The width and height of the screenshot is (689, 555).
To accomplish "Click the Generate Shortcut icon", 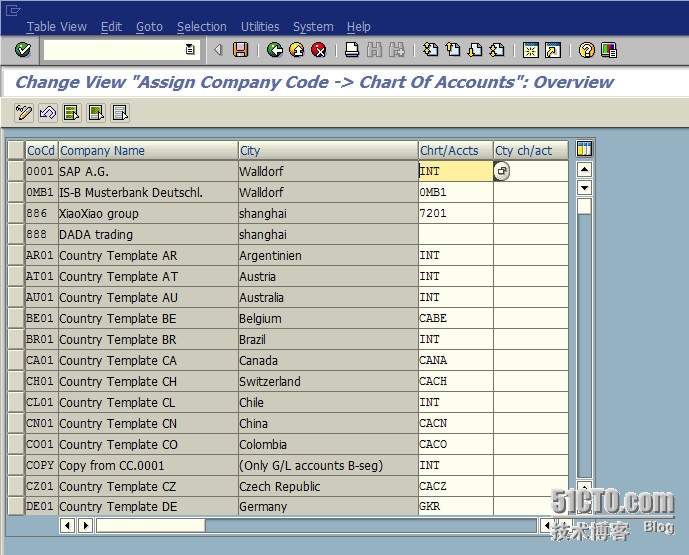I will click(x=553, y=50).
